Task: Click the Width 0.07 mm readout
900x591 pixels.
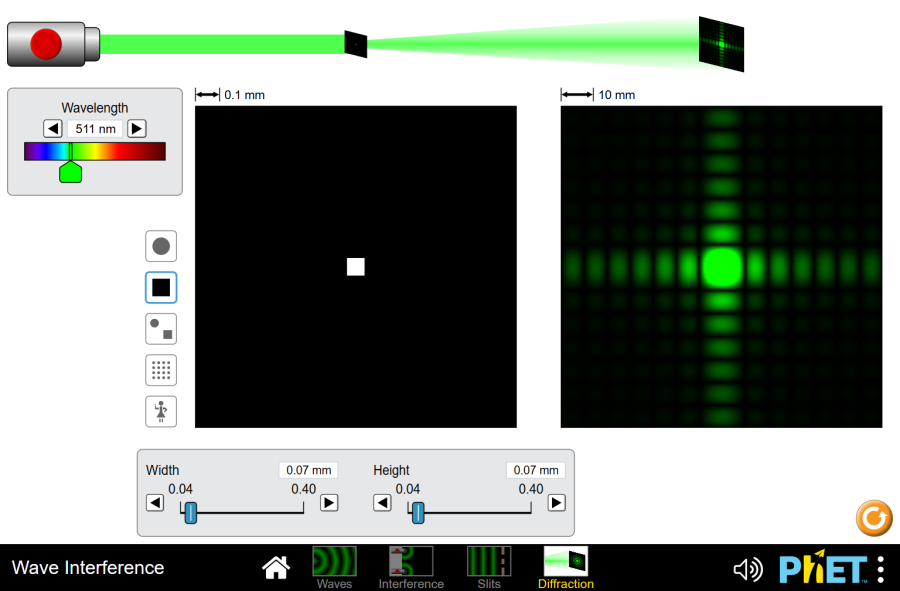Action: [x=309, y=470]
